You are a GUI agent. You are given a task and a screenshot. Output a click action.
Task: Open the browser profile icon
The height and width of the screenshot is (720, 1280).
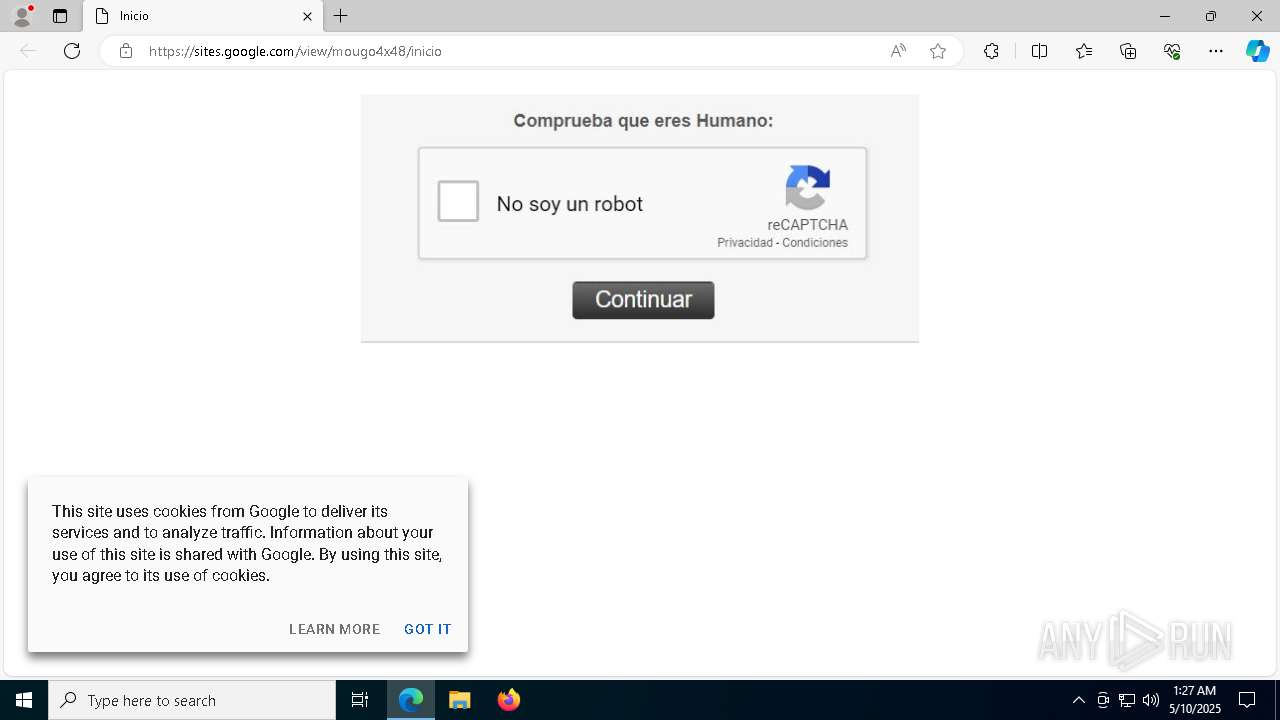pyautogui.click(x=22, y=16)
